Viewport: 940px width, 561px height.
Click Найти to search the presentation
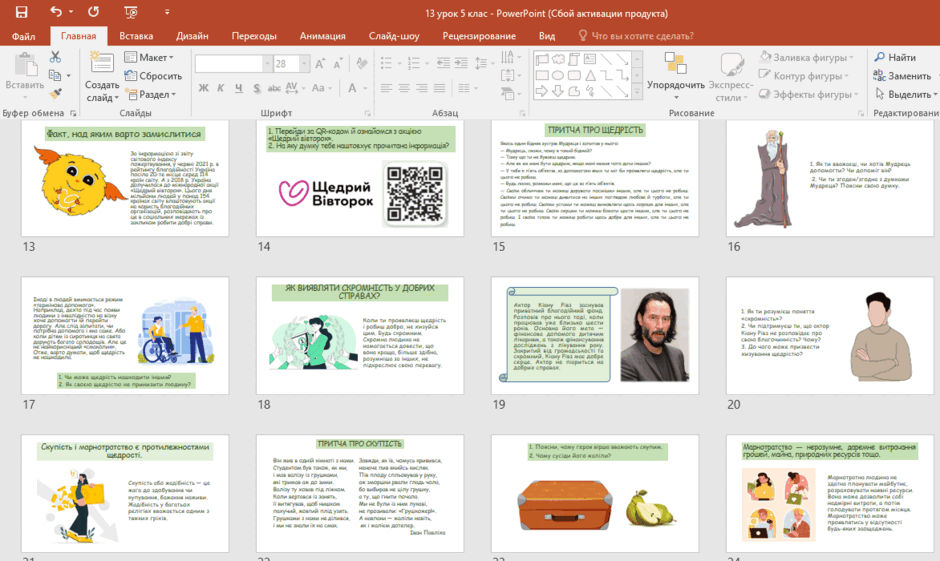point(895,58)
